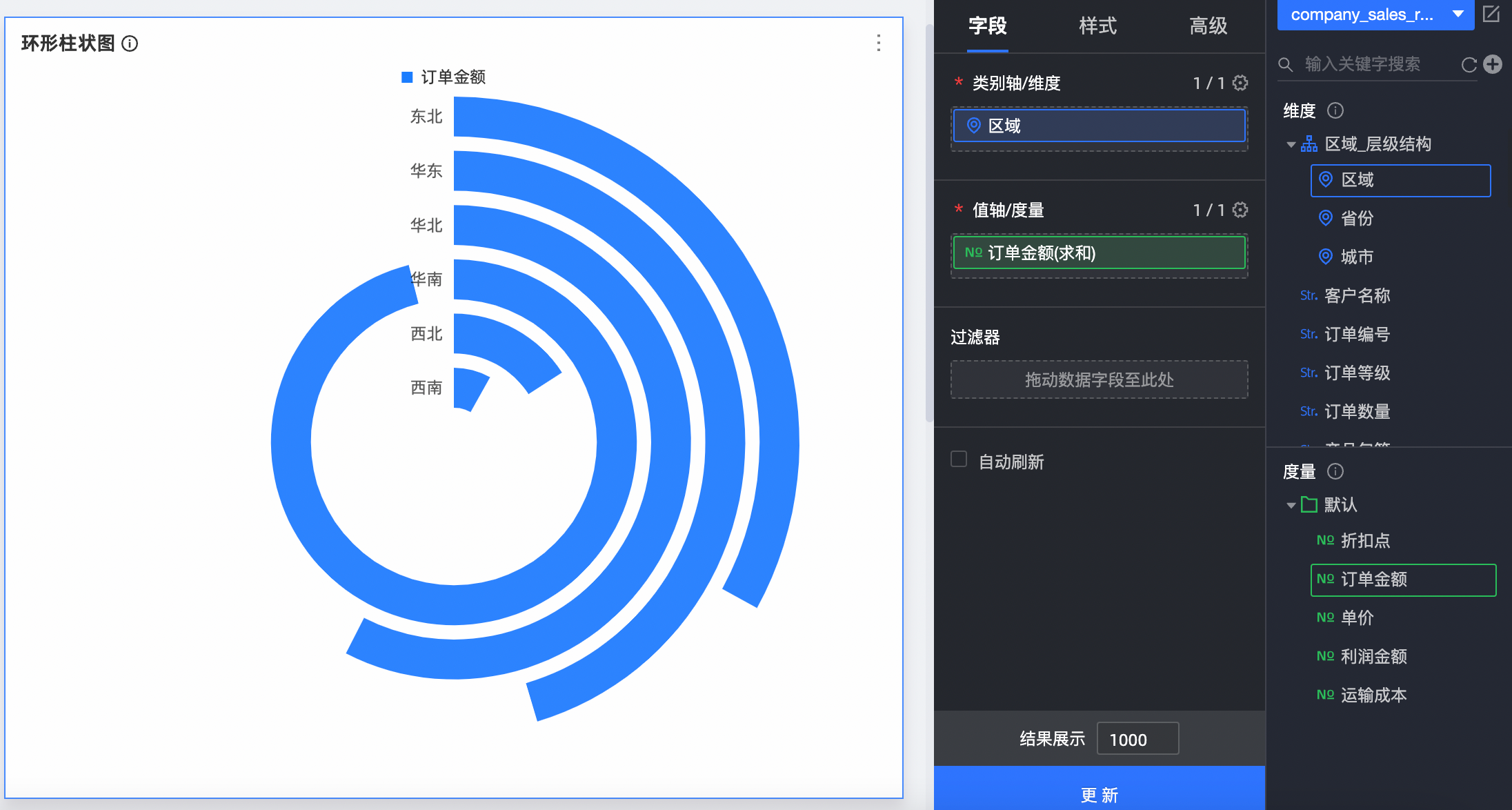Enable the 自动刷新 checkbox
The image size is (1512, 810).
click(x=959, y=460)
